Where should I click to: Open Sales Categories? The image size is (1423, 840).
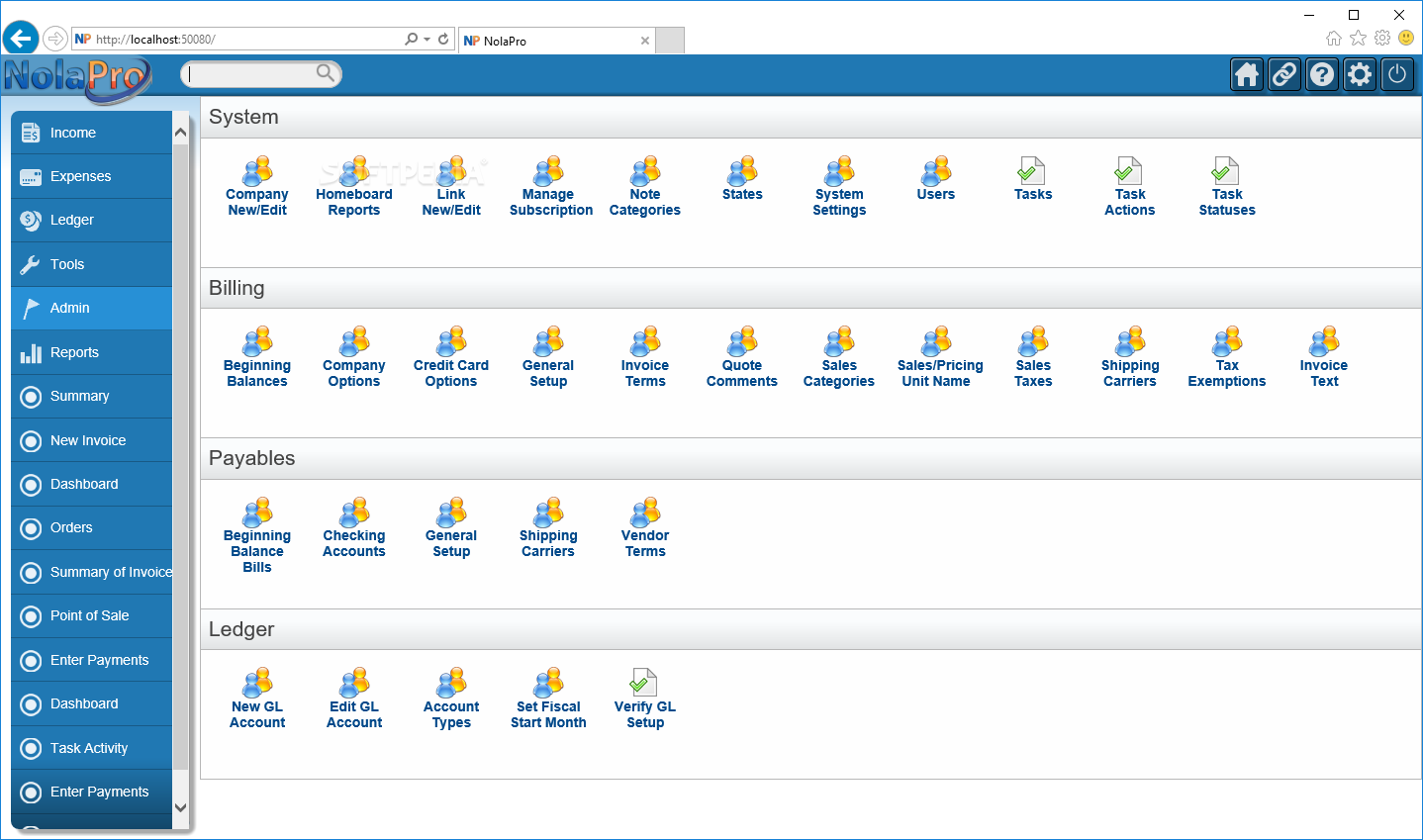(x=839, y=357)
